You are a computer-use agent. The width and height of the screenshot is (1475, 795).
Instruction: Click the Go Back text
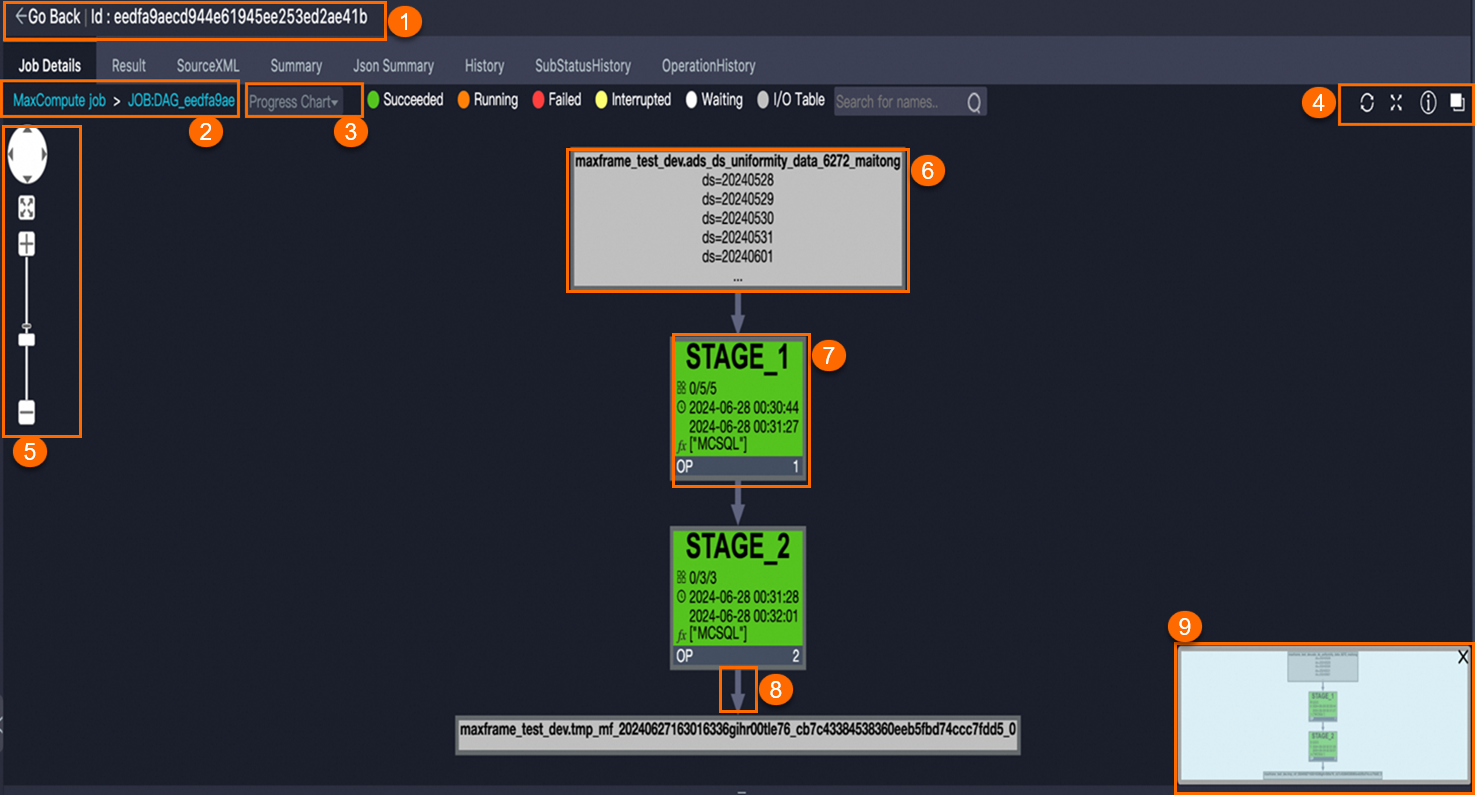click(x=54, y=17)
